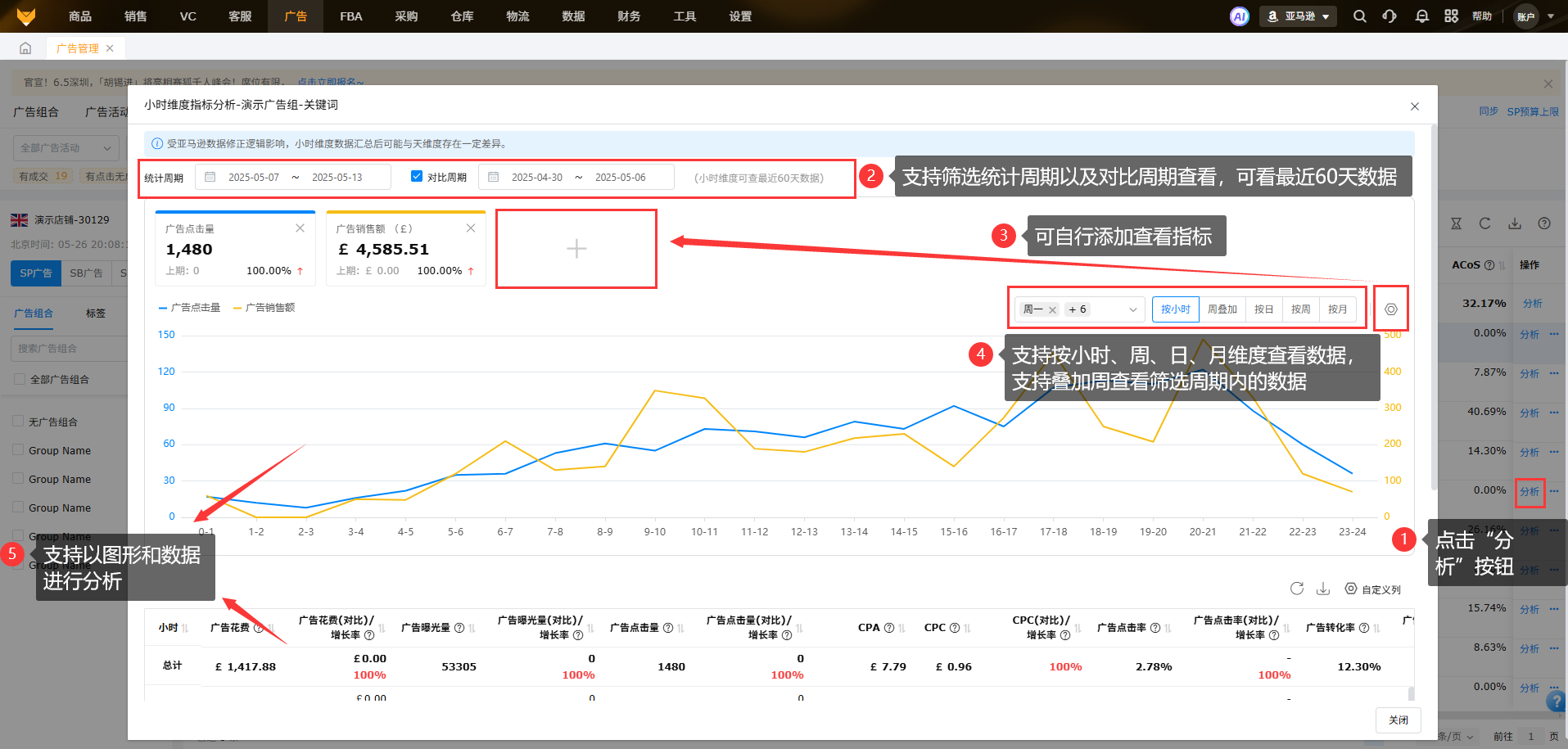Click the 关闭 button
The width and height of the screenshot is (1568, 749).
[1398, 720]
